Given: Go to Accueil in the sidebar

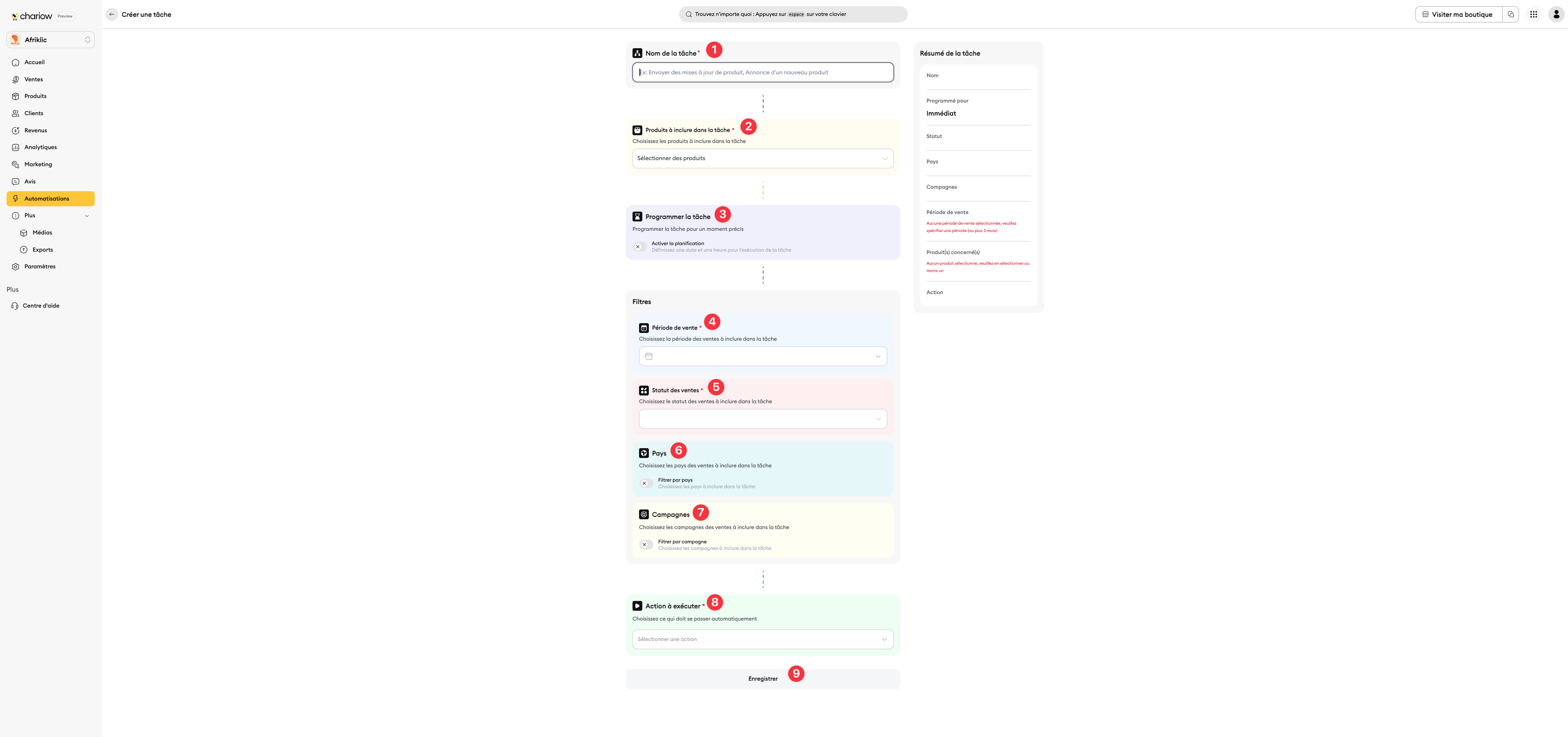Looking at the screenshot, I should [x=51, y=62].
